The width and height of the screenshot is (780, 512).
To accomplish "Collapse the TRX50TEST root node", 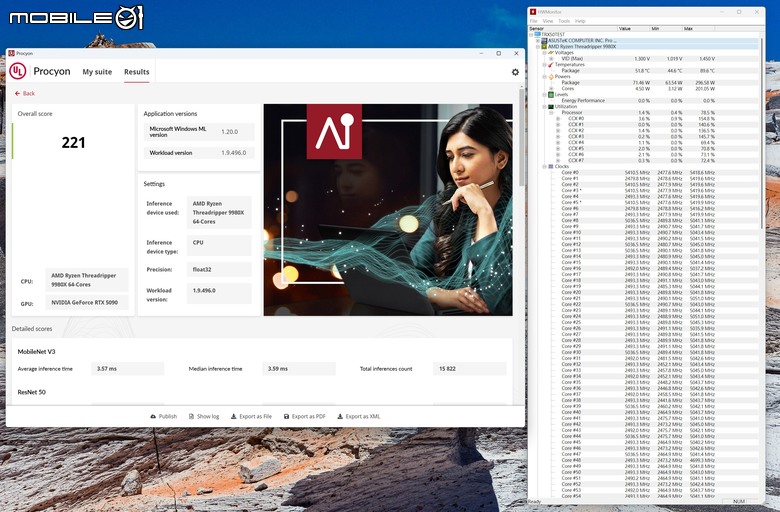I will (x=531, y=34).
